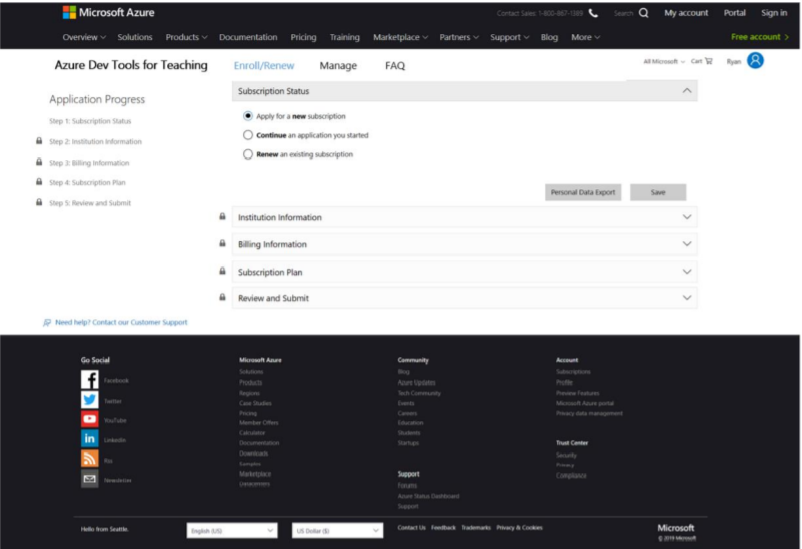
Task: Expand the Institution Information section
Action: pyautogui.click(x=687, y=217)
